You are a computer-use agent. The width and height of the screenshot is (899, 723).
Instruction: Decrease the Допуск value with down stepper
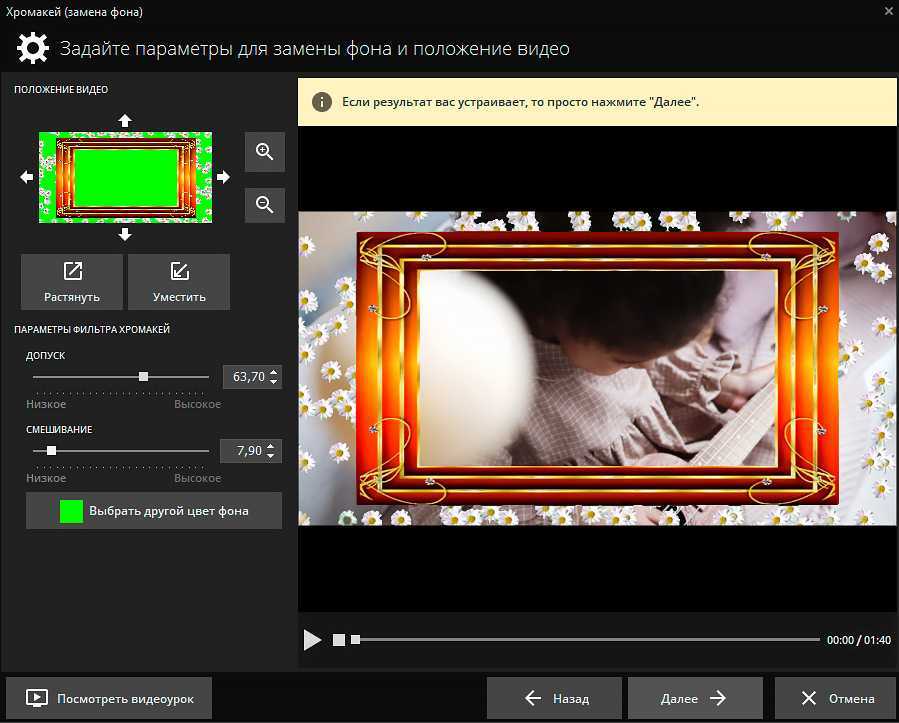point(275,382)
